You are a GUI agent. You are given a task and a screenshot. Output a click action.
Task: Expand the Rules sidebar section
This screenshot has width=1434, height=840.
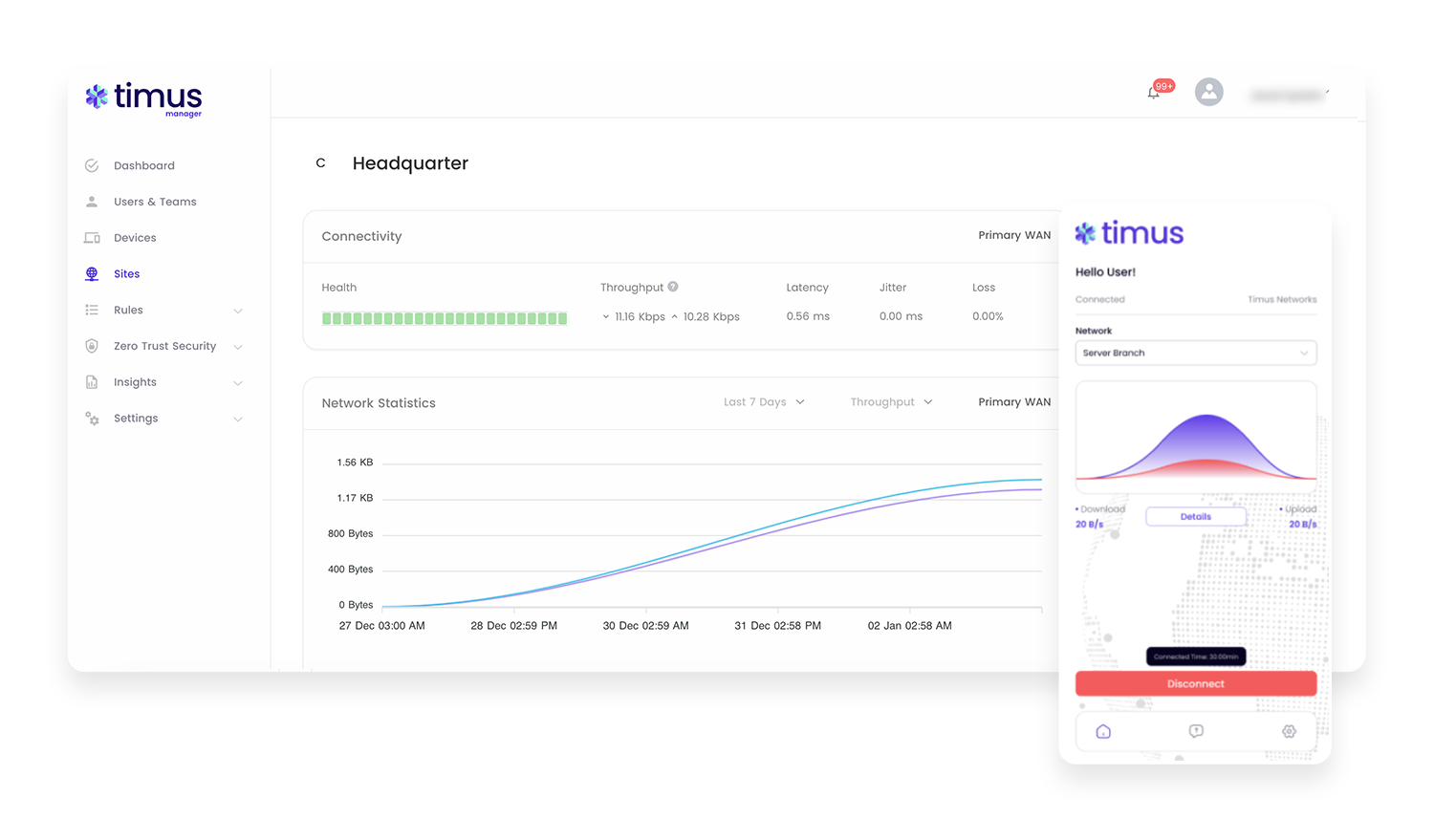[x=238, y=310]
